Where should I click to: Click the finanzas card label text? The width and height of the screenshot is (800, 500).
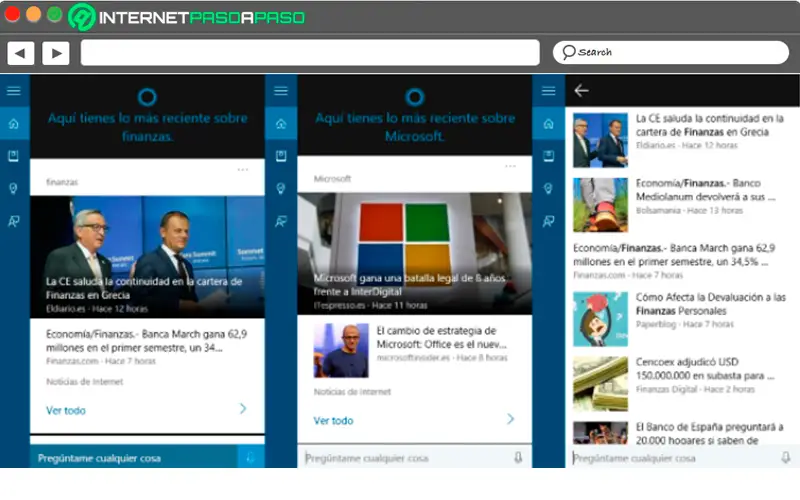pyautogui.click(x=62, y=182)
